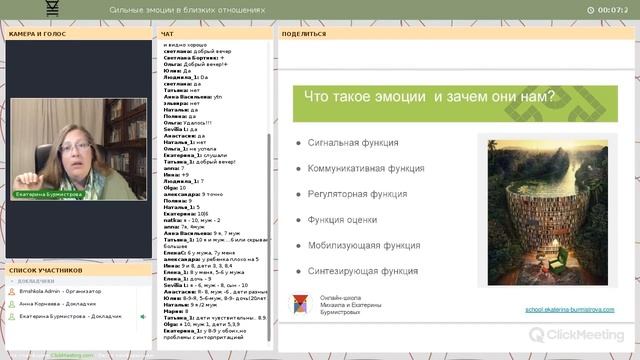
Task: Click the Онлайн-школа Михаила и Екатерины Бурмистровых caption
Action: click(350, 305)
